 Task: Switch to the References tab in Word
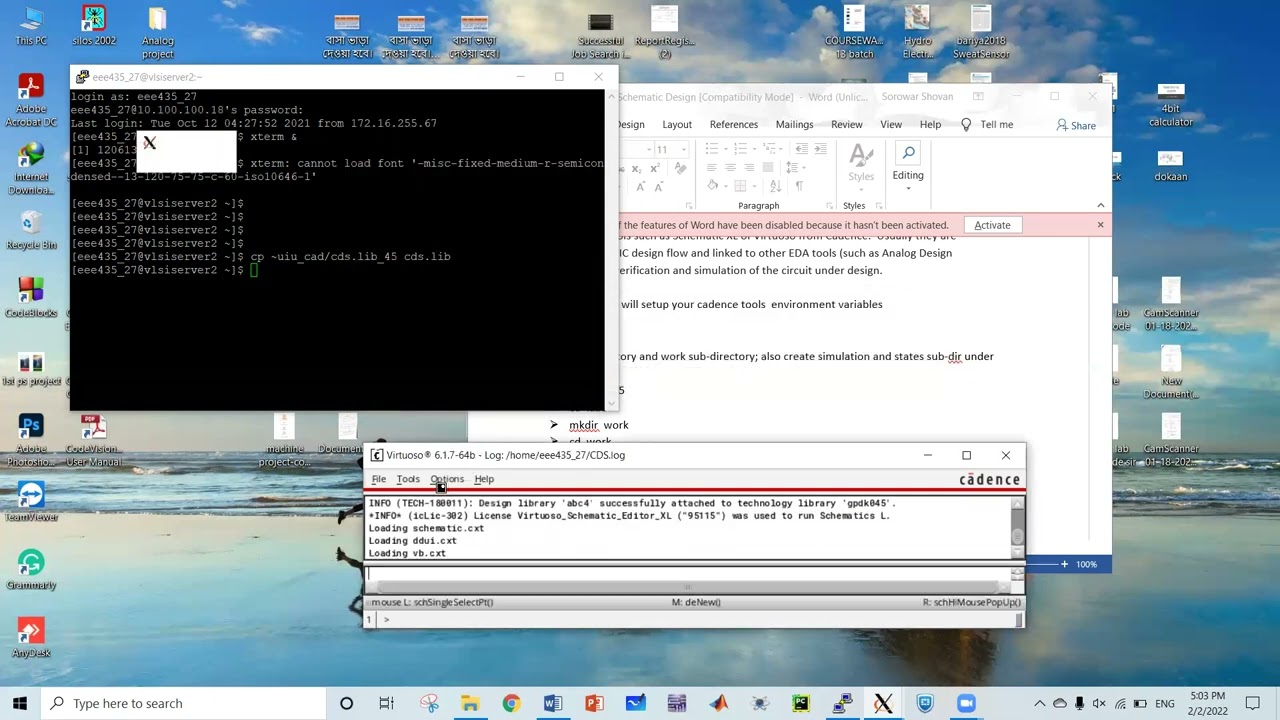(734, 124)
